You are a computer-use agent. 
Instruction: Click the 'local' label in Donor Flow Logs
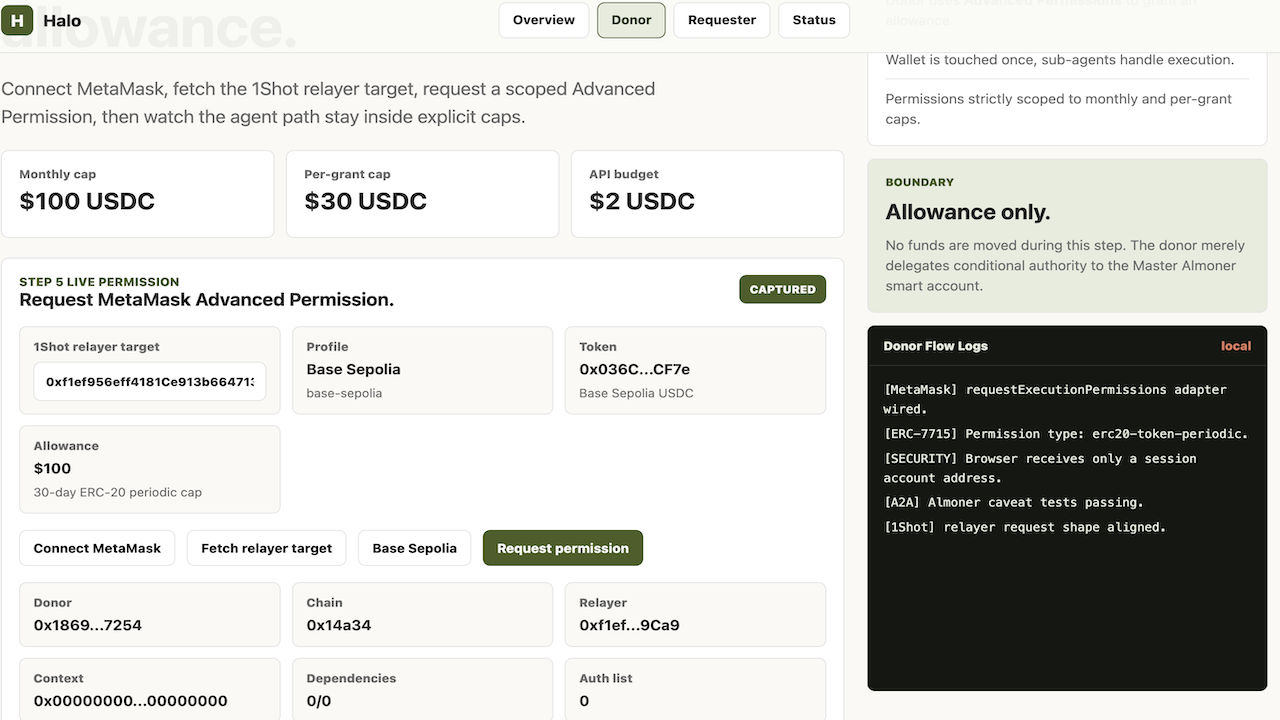click(1236, 346)
